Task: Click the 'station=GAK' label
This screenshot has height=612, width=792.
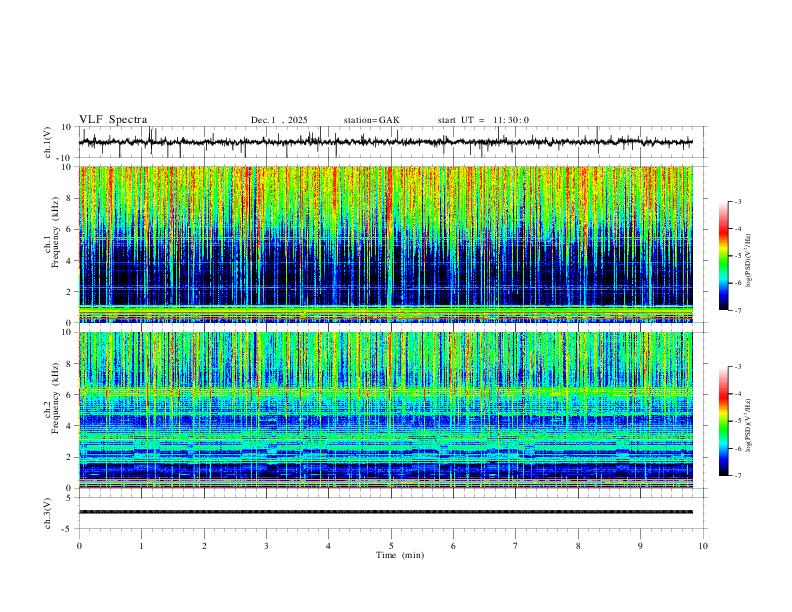Action: click(x=371, y=120)
